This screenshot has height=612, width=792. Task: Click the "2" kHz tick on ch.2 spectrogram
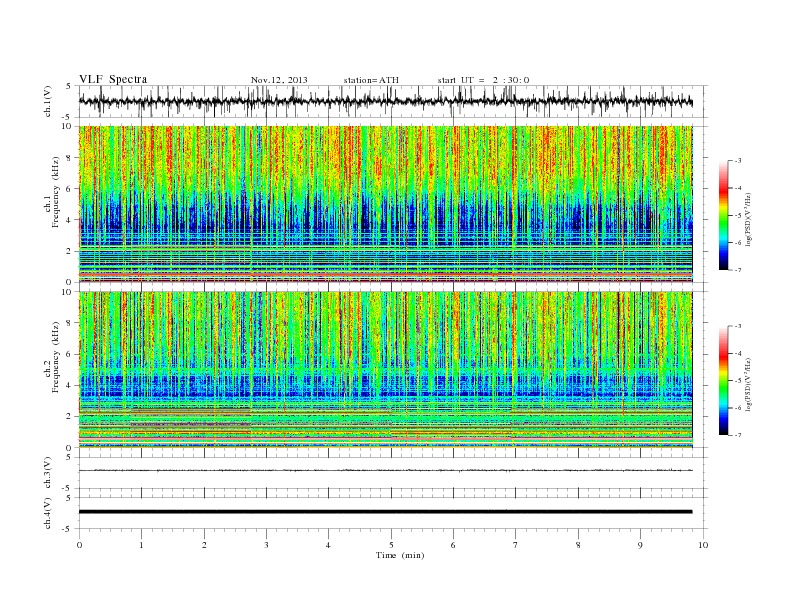(69, 417)
